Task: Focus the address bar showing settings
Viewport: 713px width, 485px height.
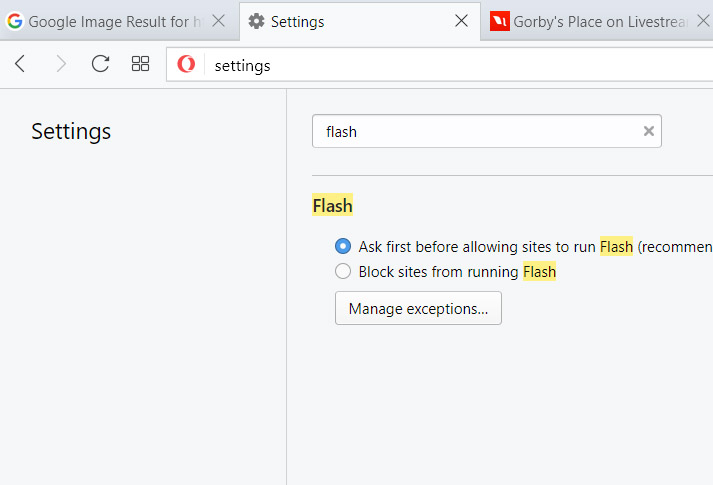Action: click(455, 65)
